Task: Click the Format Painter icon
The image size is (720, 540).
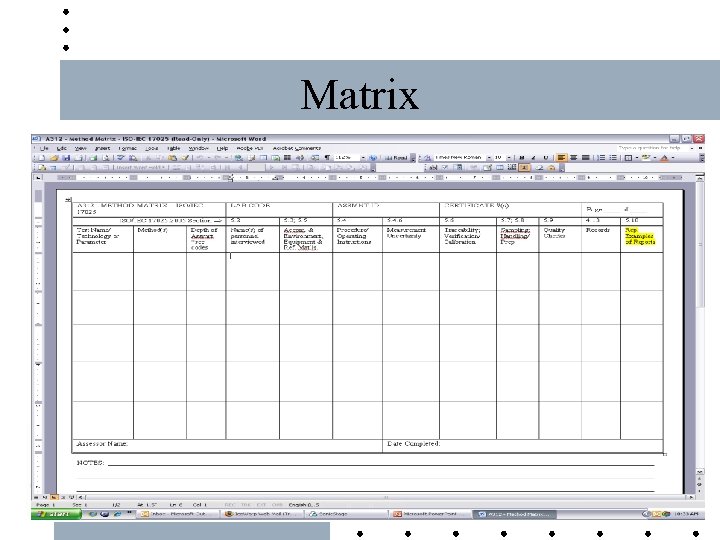Action: (x=185, y=158)
